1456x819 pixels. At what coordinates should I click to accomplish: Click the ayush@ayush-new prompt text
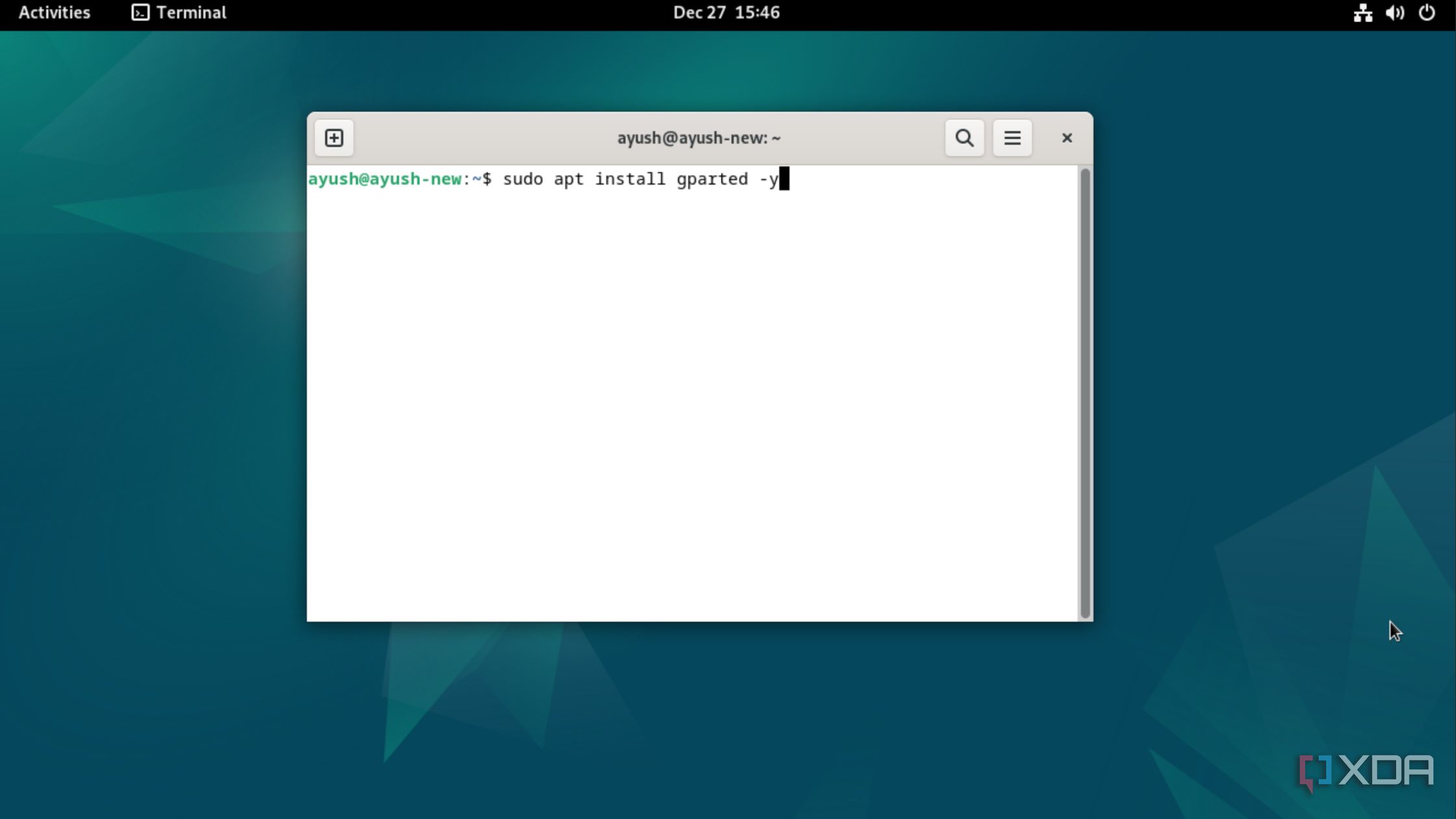(x=385, y=179)
